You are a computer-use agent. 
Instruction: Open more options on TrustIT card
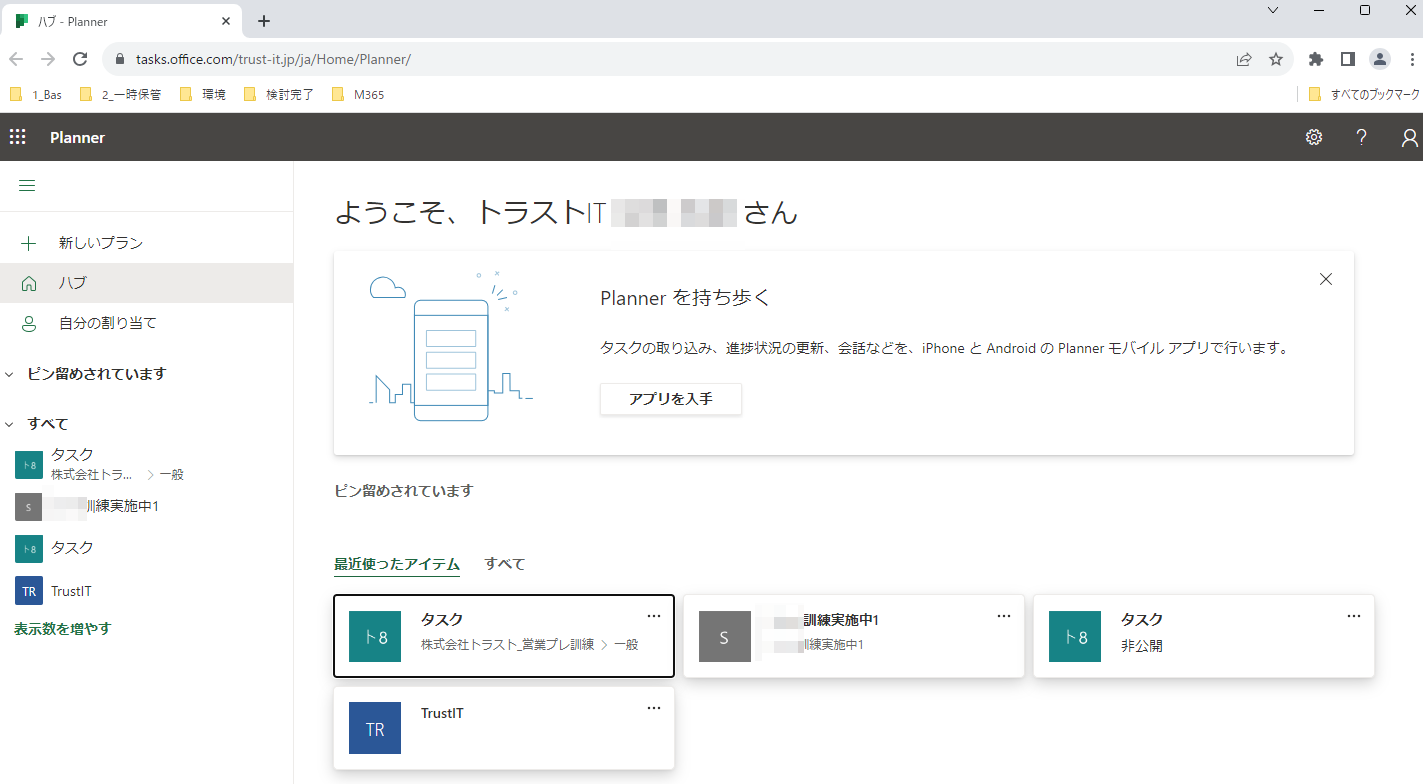654,708
